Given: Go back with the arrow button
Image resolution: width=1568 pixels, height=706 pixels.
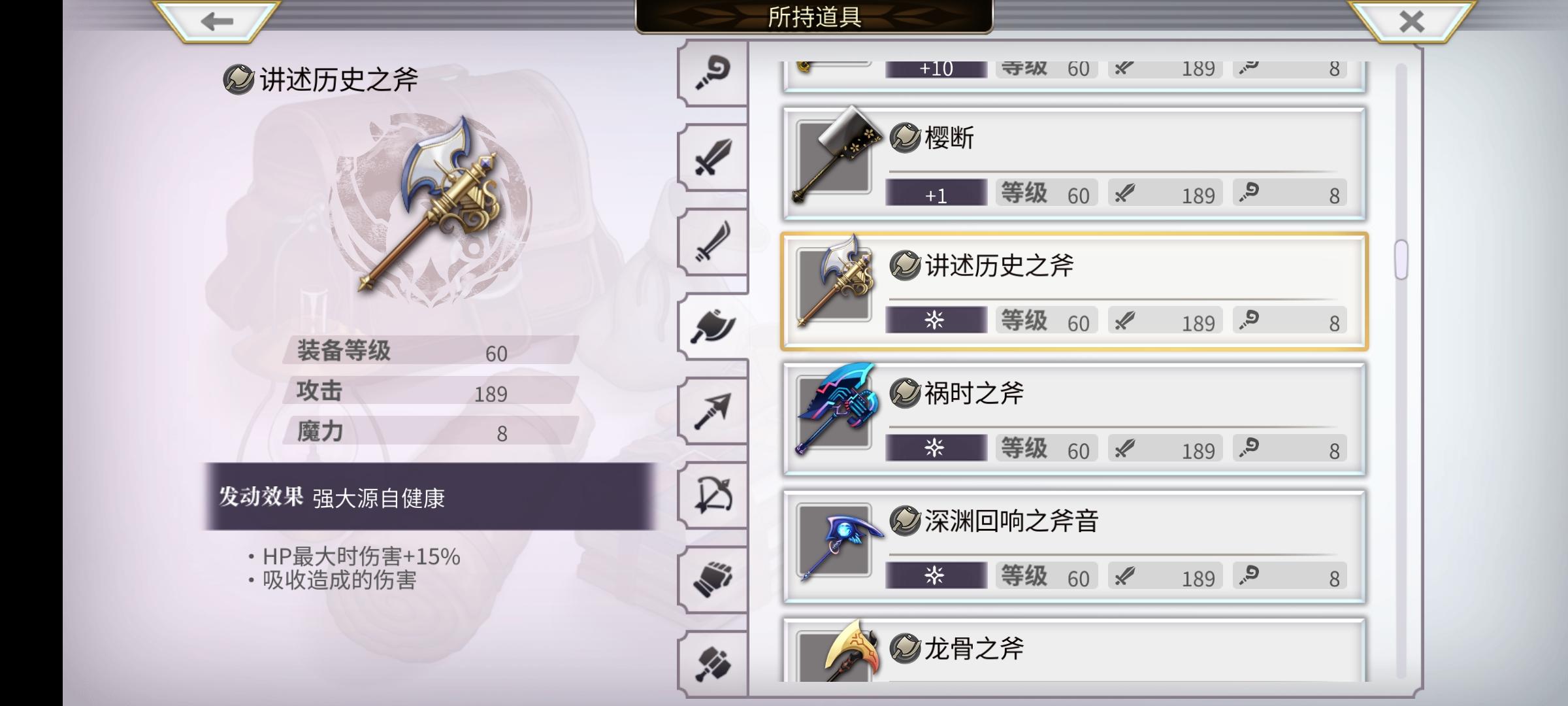Looking at the screenshot, I should click(x=217, y=22).
